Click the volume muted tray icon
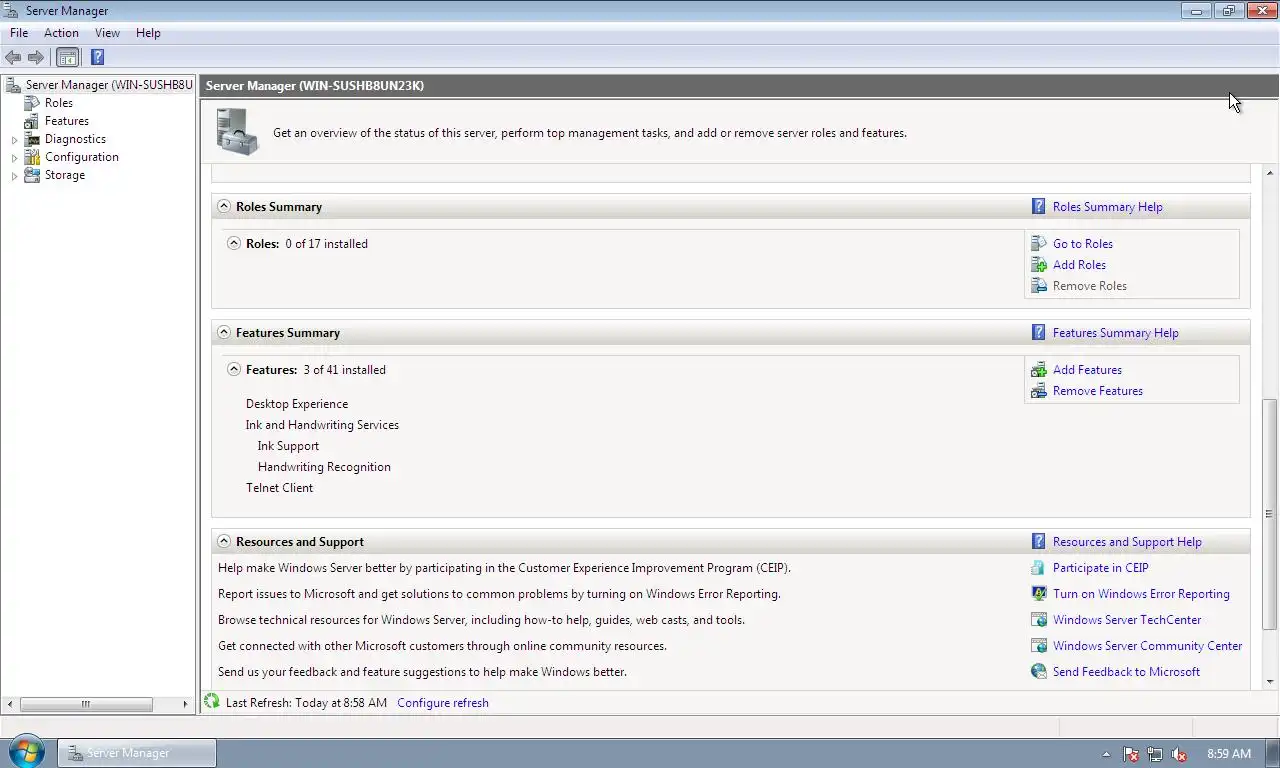This screenshot has height=768, width=1280. tap(1179, 754)
